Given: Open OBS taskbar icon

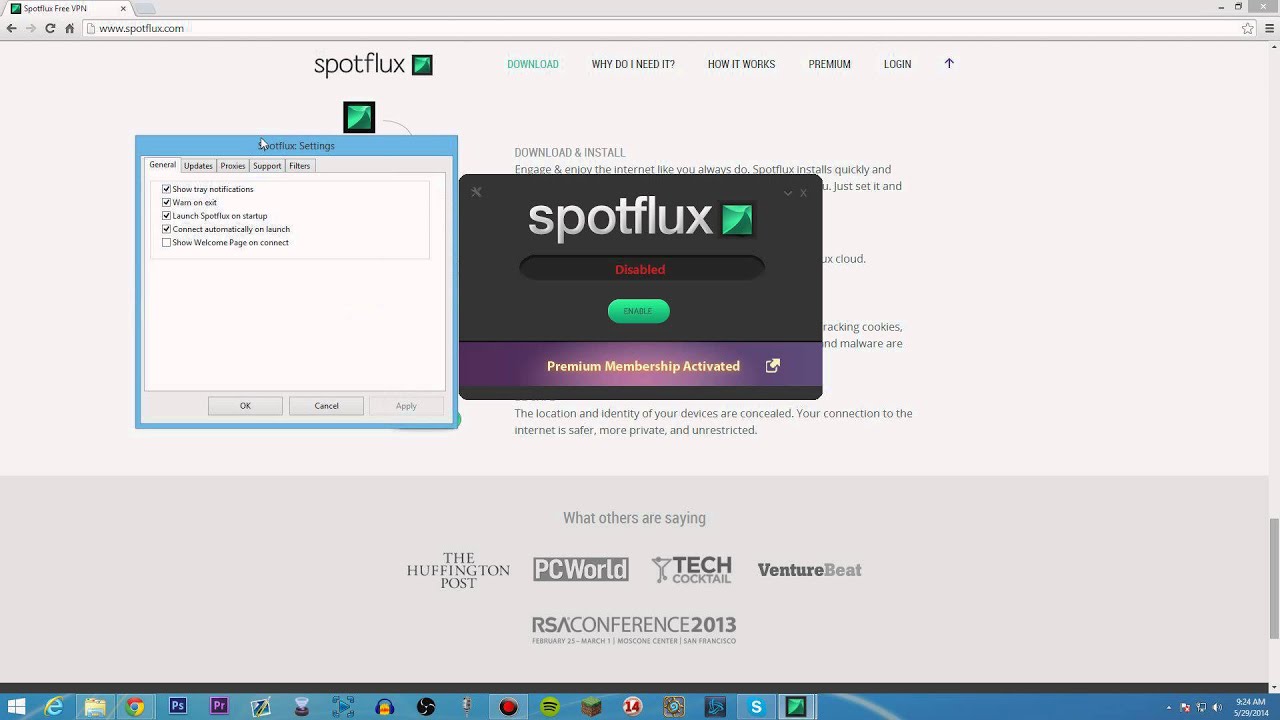Looking at the screenshot, I should 426,707.
